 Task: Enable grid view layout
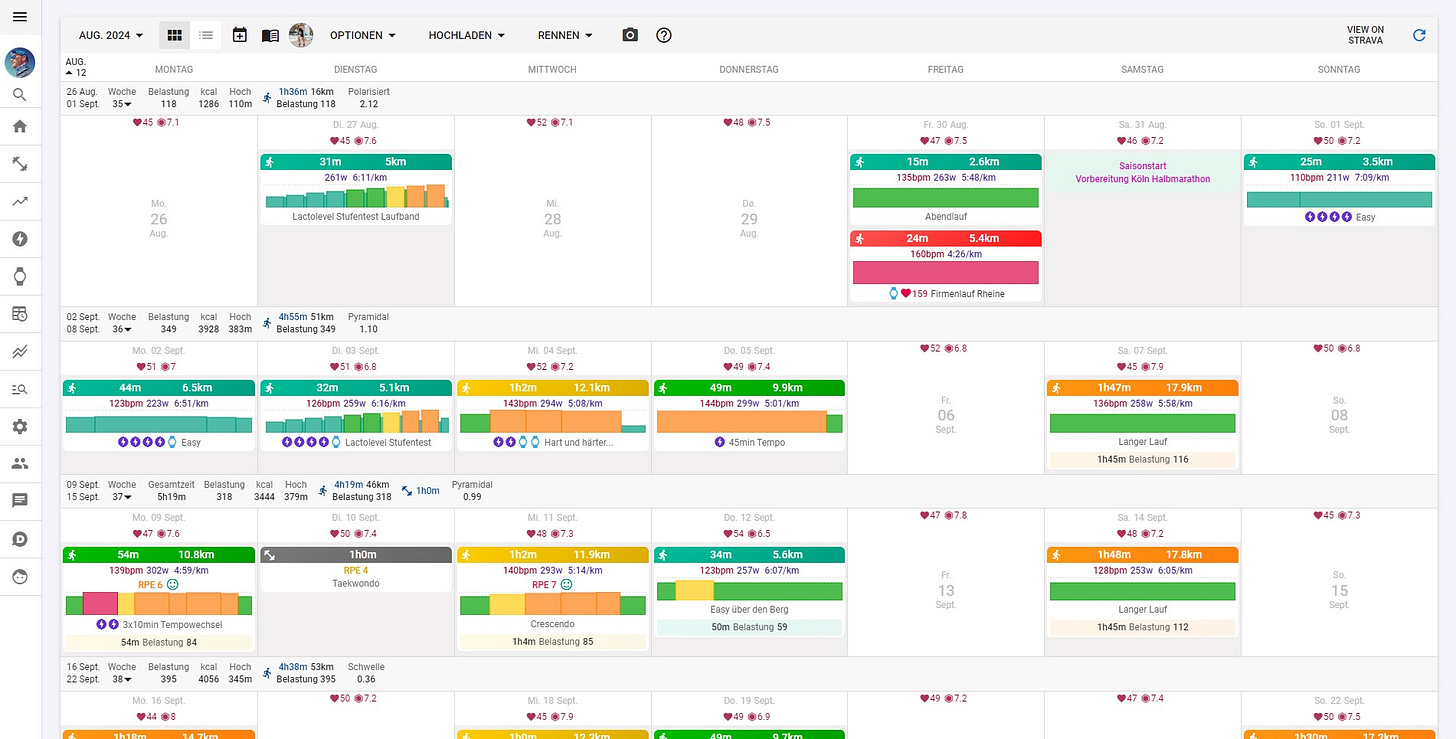pos(174,35)
